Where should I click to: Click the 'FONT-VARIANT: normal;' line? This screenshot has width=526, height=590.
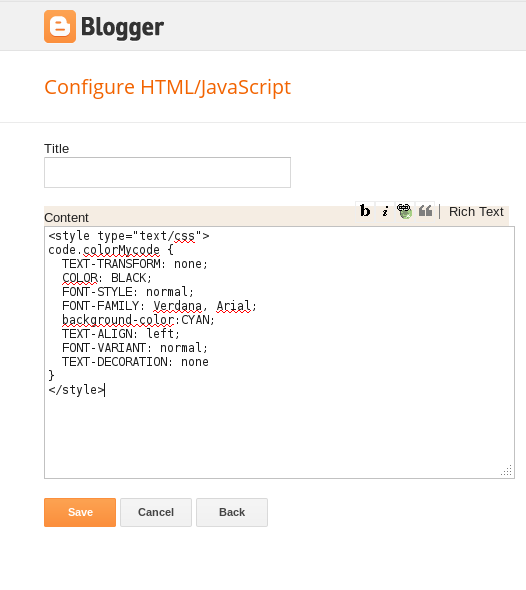point(135,348)
